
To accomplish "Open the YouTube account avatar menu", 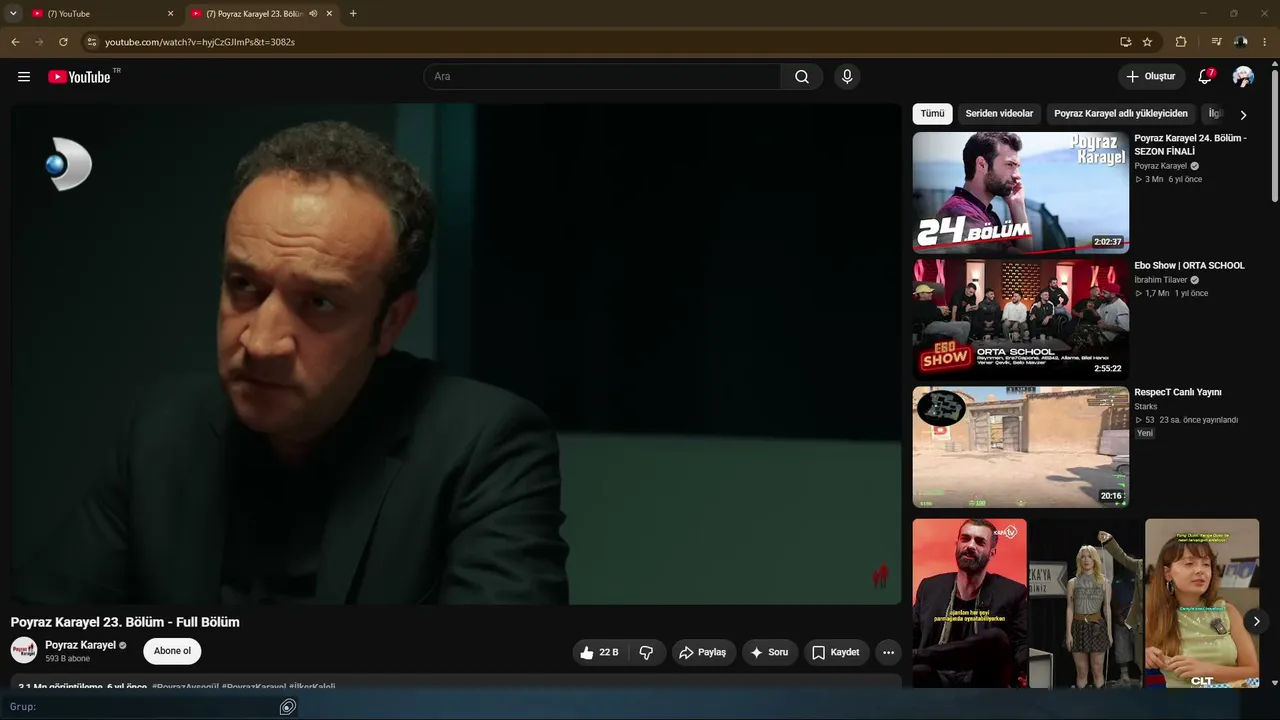I will pyautogui.click(x=1243, y=77).
